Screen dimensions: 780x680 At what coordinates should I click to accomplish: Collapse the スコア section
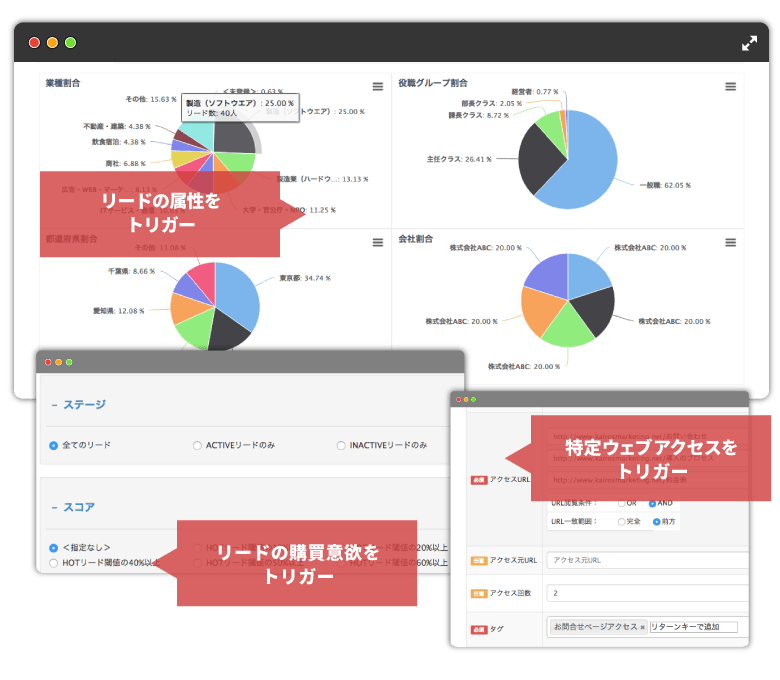[x=54, y=507]
